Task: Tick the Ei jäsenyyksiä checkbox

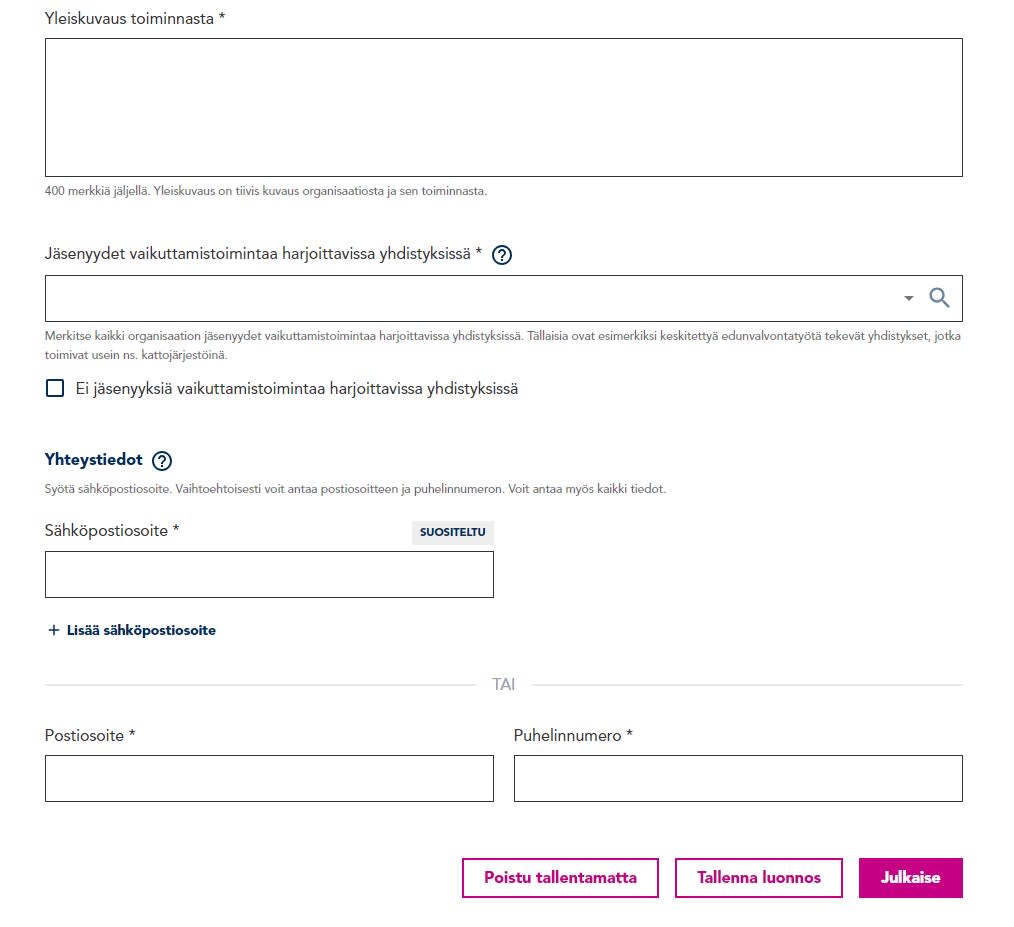Action: click(x=55, y=388)
